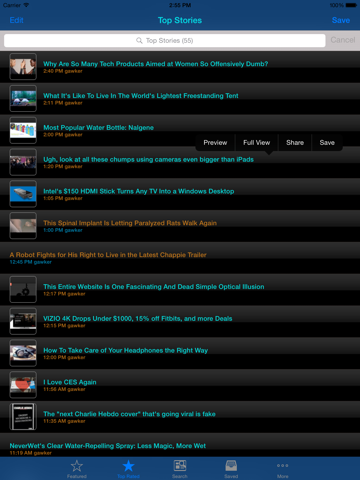Focus the Top Stories search field
This screenshot has width=360, height=480.
(x=165, y=40)
